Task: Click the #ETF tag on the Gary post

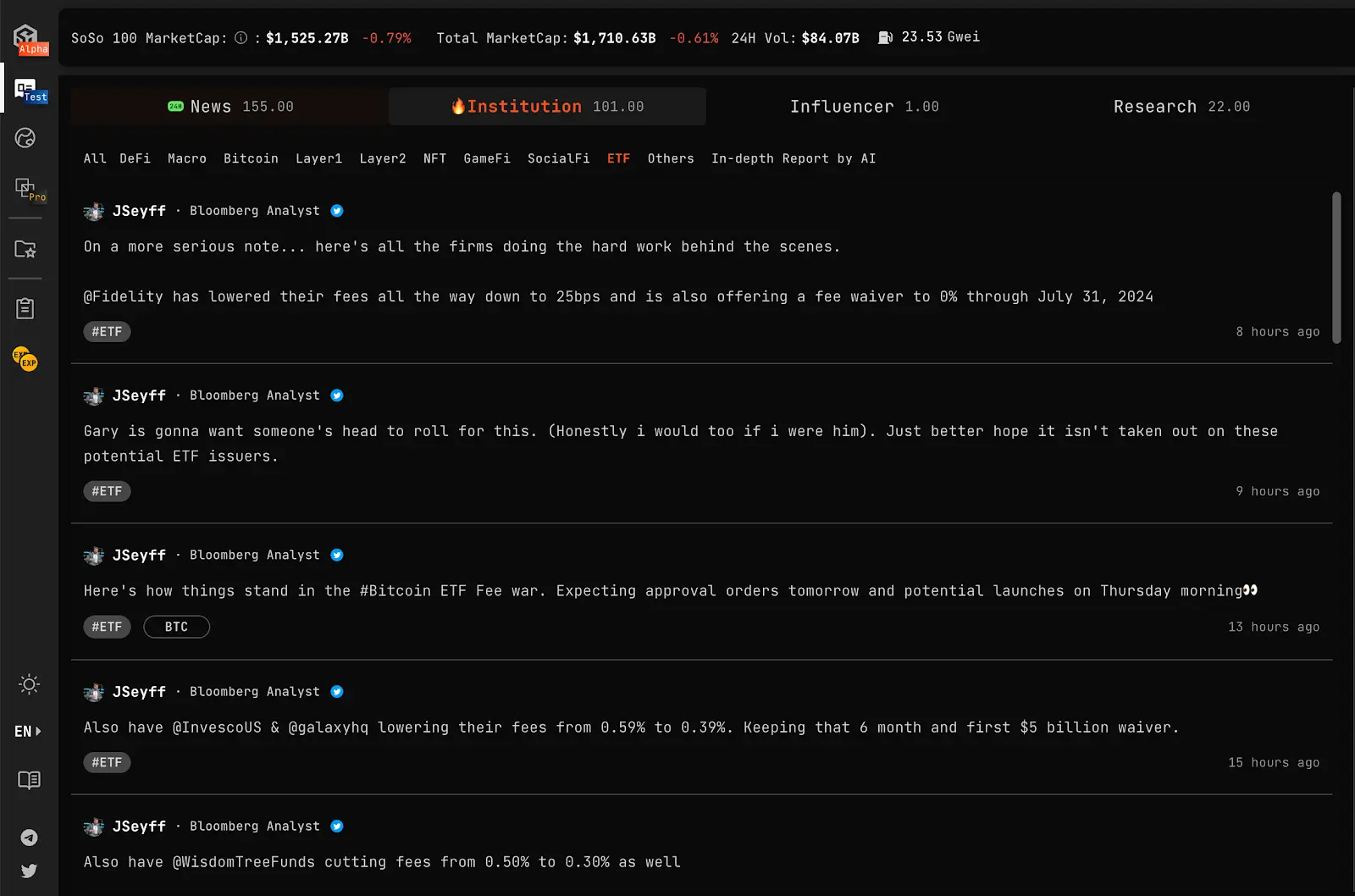Action: pyautogui.click(x=107, y=491)
